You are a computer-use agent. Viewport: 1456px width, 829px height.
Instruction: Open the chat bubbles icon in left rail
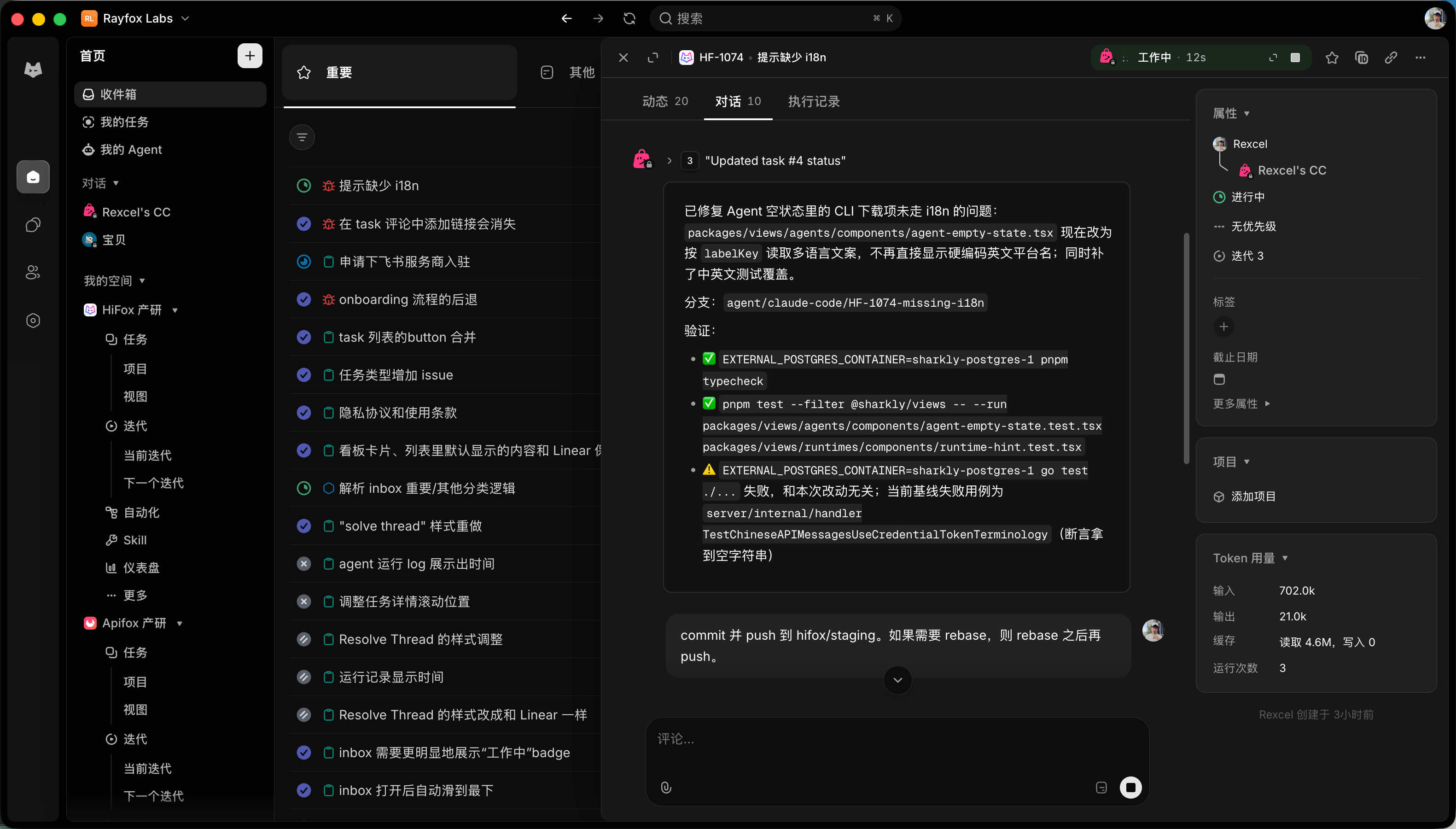(33, 225)
